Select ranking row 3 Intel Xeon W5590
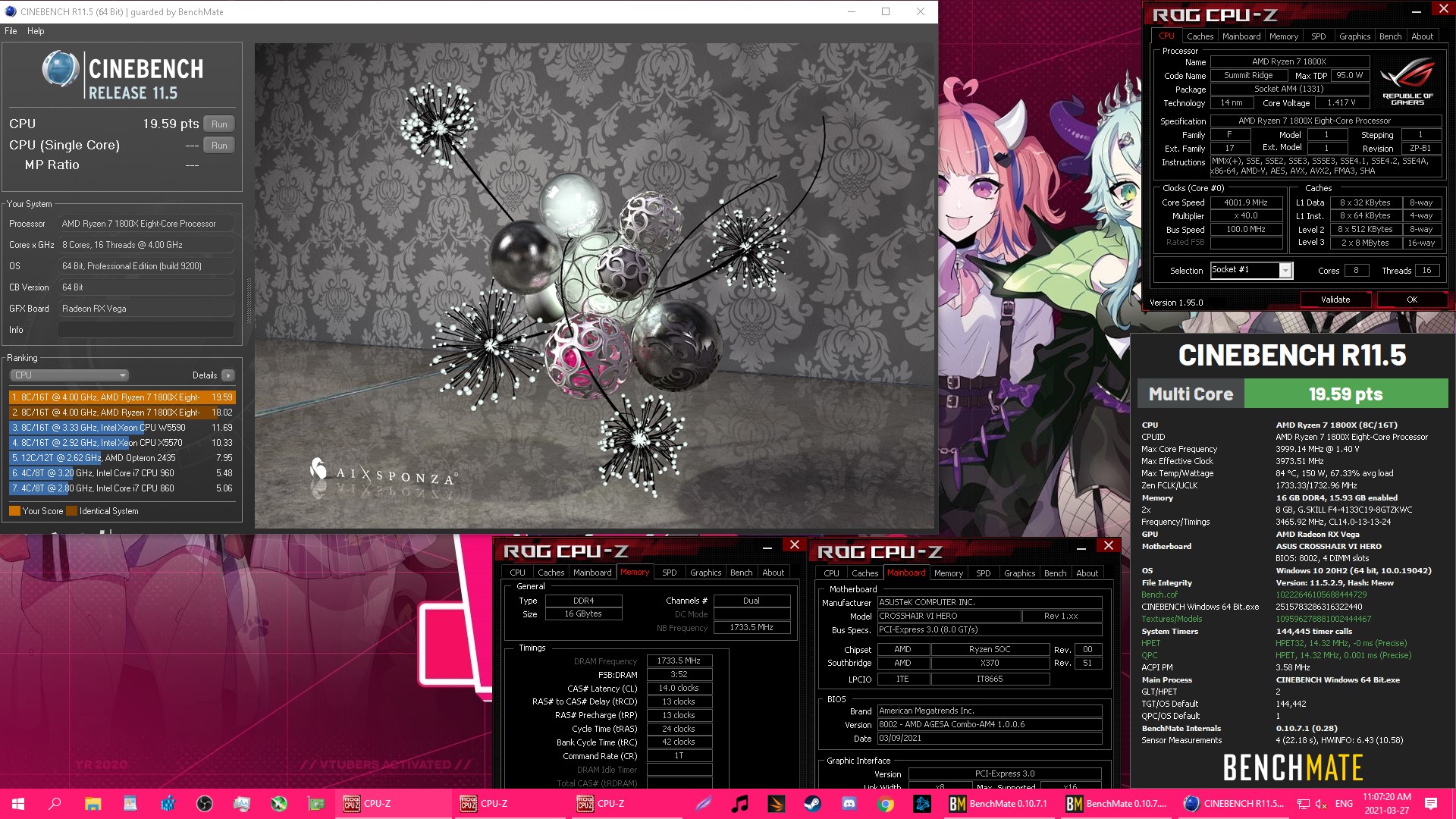Screen dimensions: 1456x819 122,428
